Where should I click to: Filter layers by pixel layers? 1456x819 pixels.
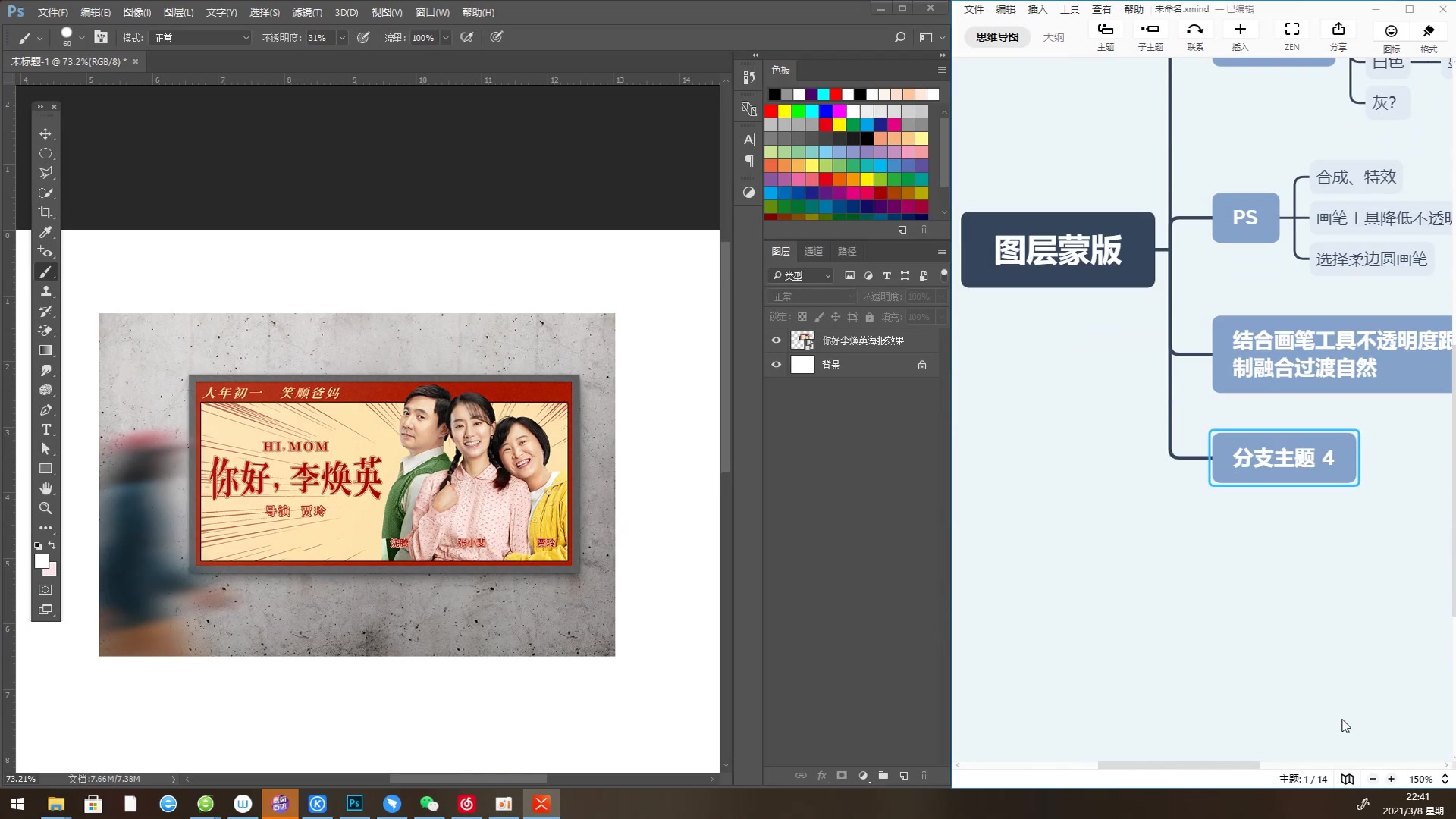pos(849,276)
